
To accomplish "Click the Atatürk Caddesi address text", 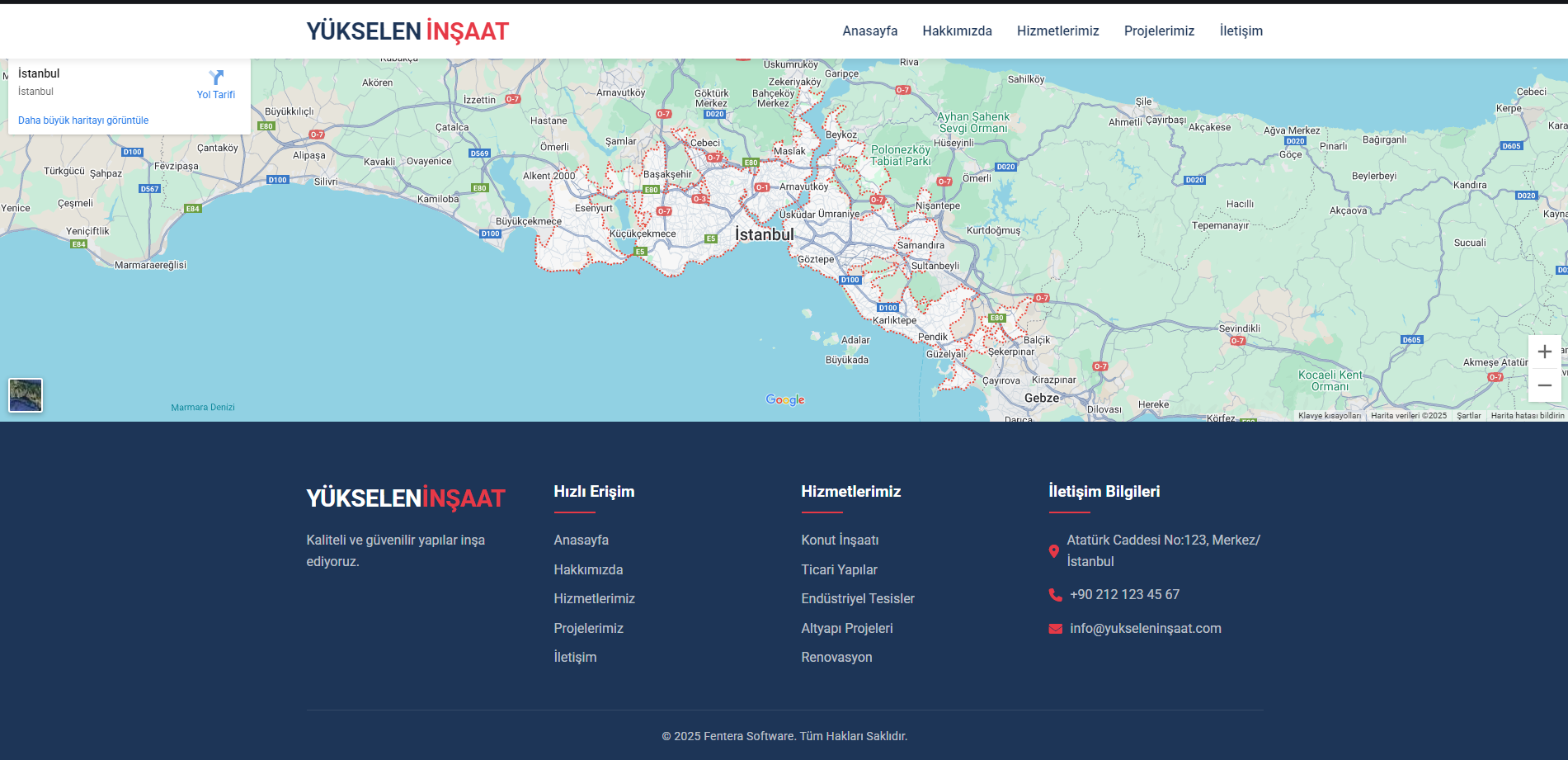I will pos(1163,550).
